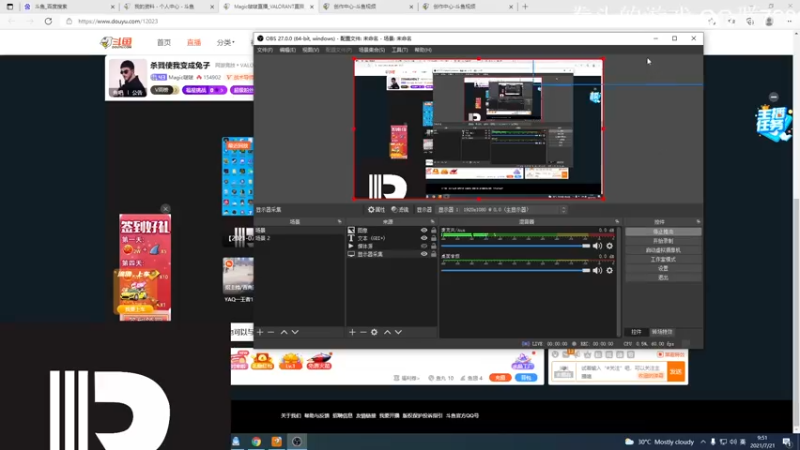Open Desktop Audio settings gear

click(609, 270)
